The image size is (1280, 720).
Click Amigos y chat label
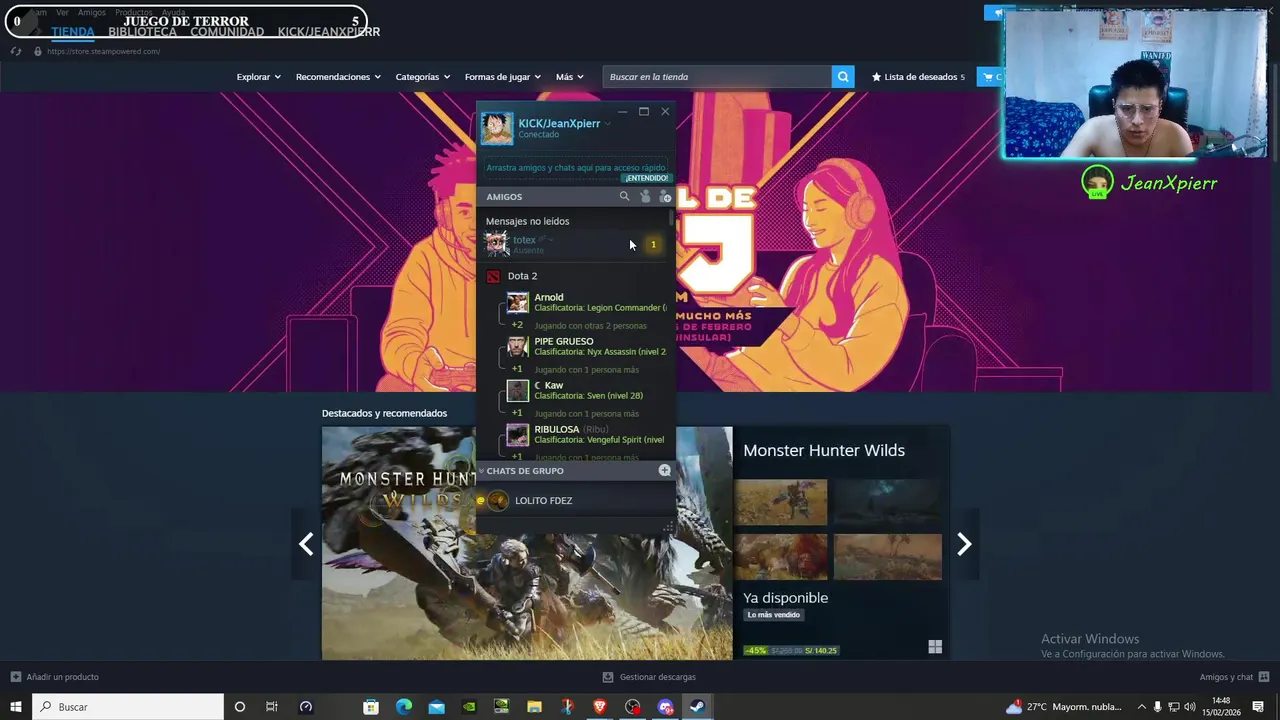pyautogui.click(x=1226, y=677)
